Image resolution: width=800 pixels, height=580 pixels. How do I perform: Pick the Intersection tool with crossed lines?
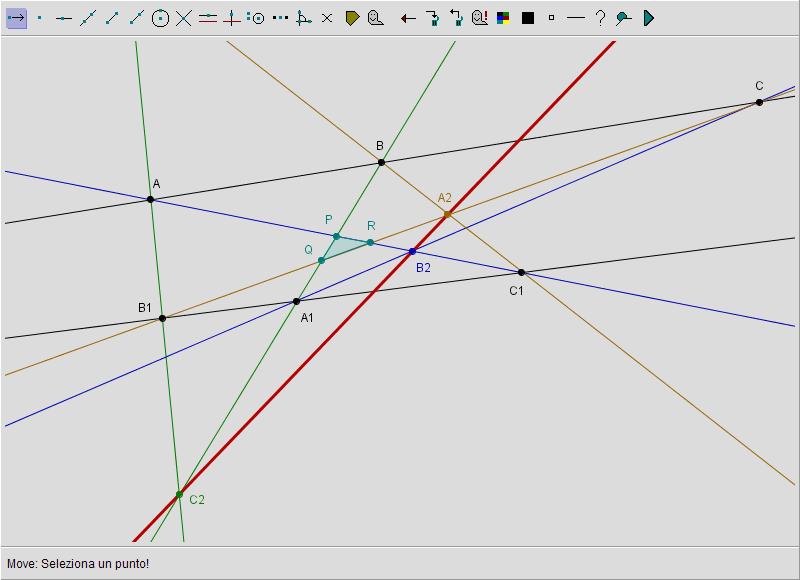[x=184, y=18]
